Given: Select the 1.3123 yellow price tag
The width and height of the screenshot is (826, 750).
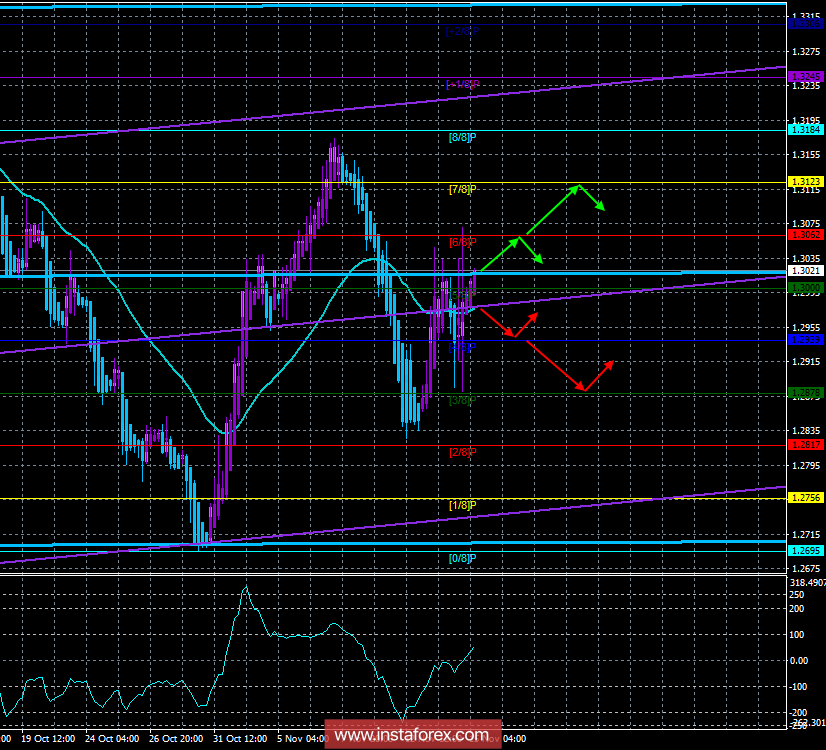Looking at the screenshot, I should (805, 182).
